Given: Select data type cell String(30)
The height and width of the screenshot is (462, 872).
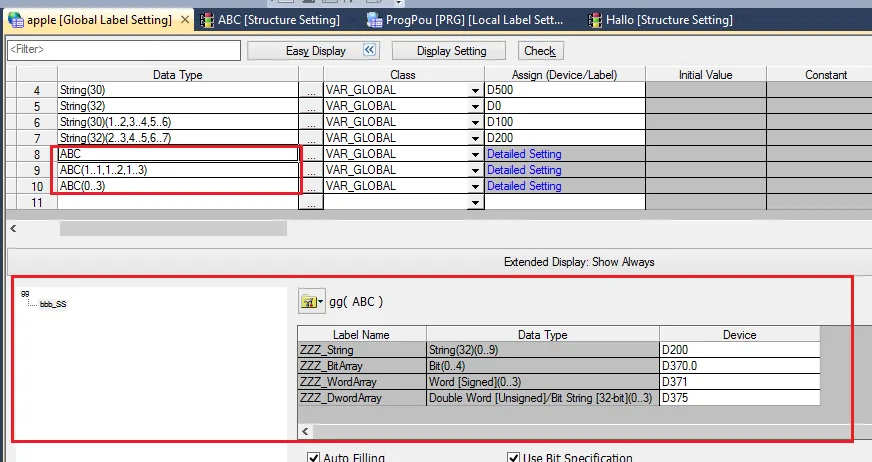Looking at the screenshot, I should [177, 90].
